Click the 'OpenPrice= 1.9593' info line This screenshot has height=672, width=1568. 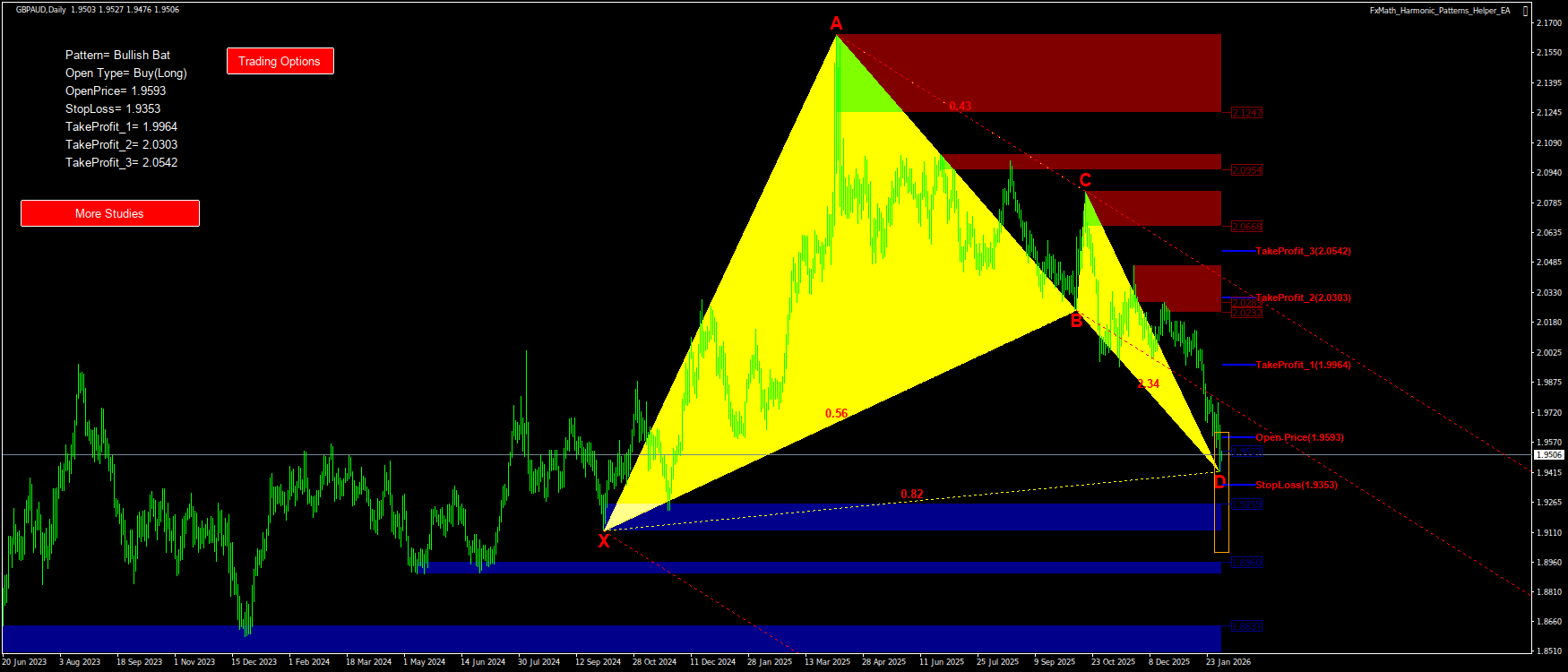[x=116, y=90]
